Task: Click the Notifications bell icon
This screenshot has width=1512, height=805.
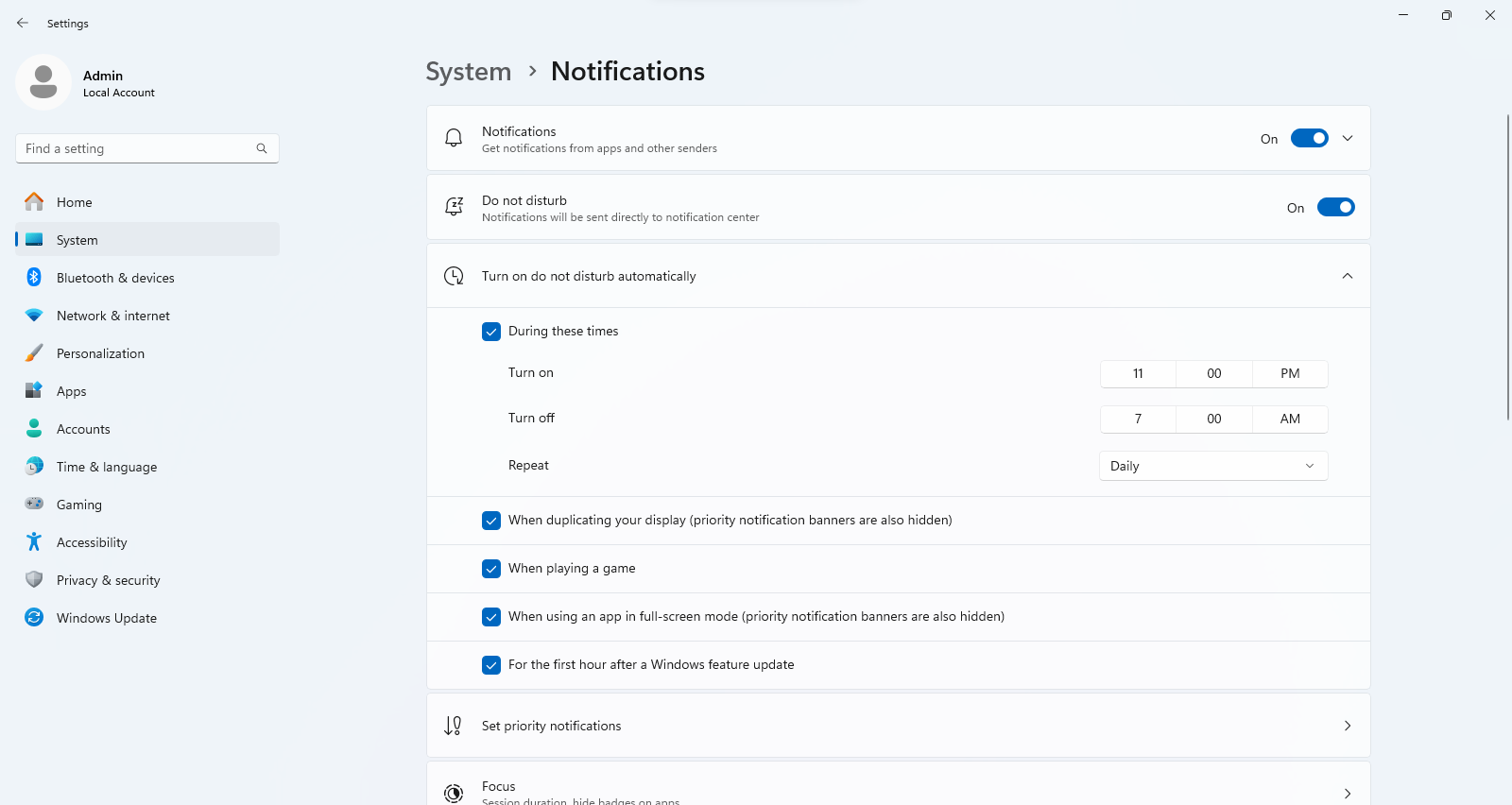Action: click(454, 138)
